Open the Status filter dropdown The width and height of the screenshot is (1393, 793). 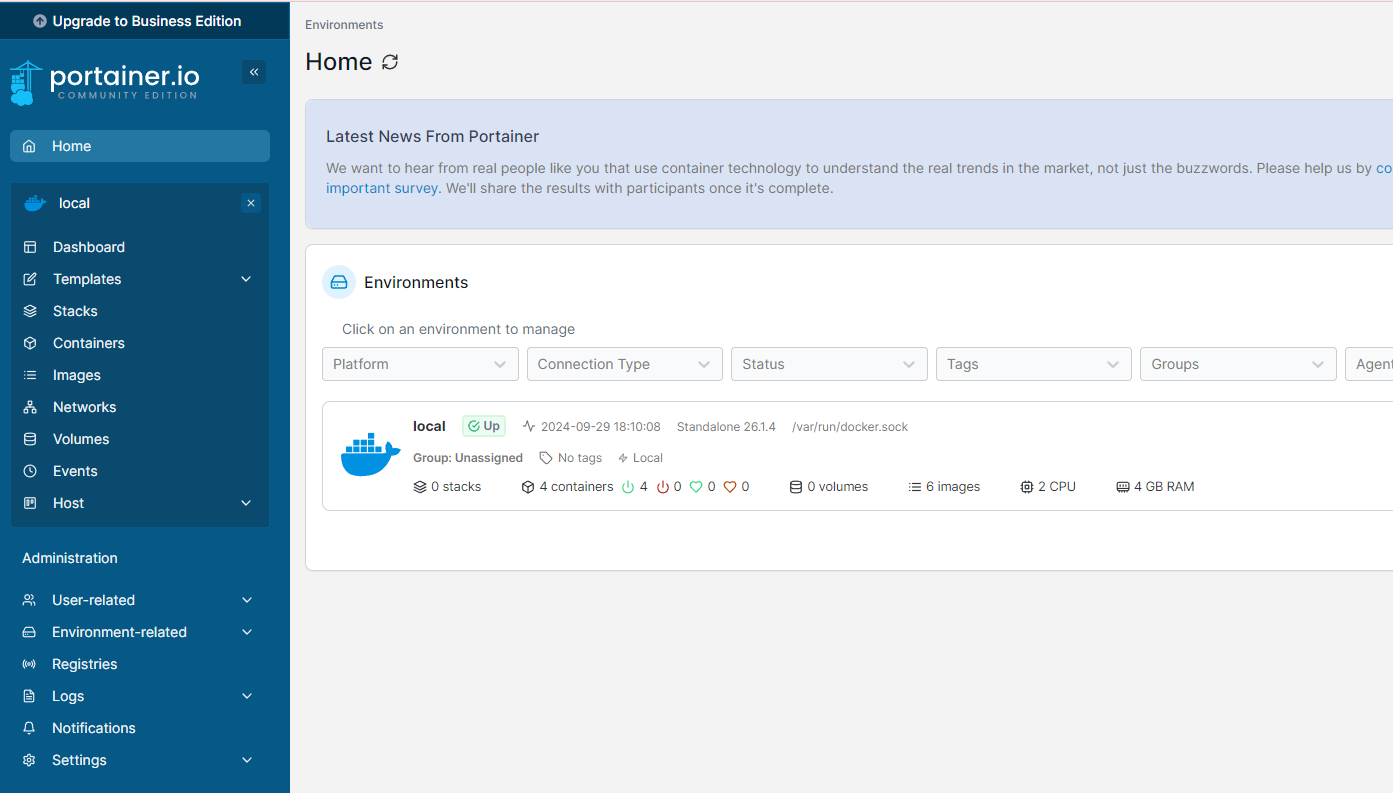[829, 364]
